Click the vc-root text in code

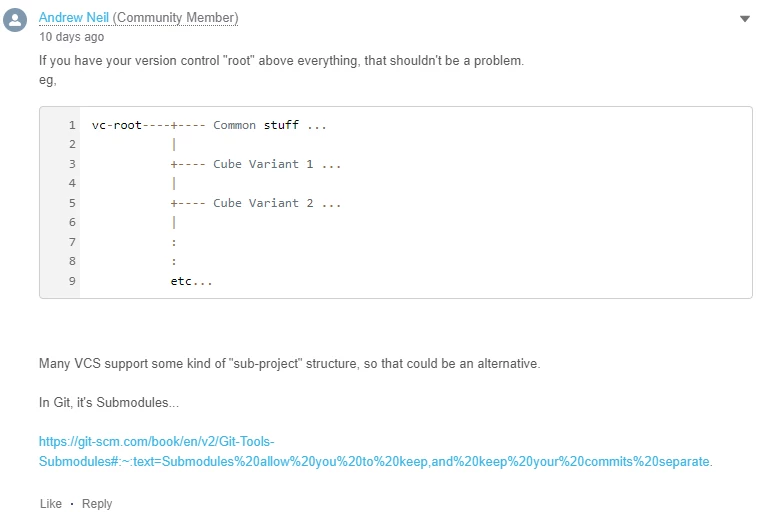tap(117, 125)
